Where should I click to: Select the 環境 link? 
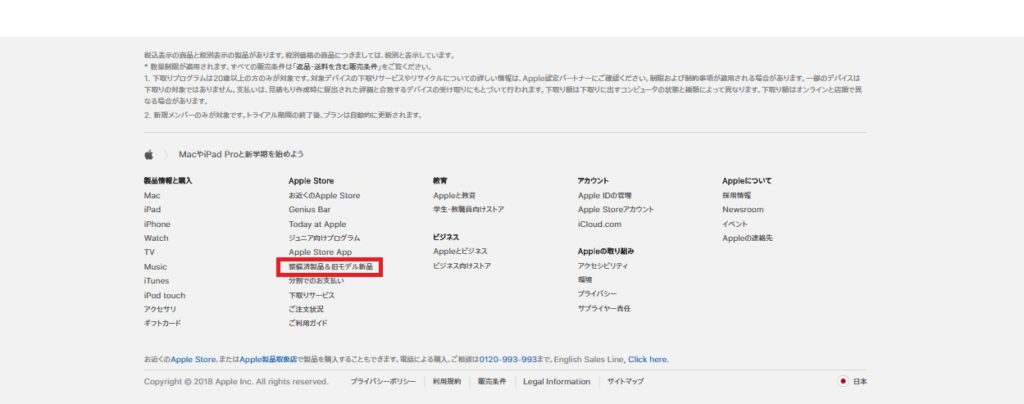coord(585,279)
